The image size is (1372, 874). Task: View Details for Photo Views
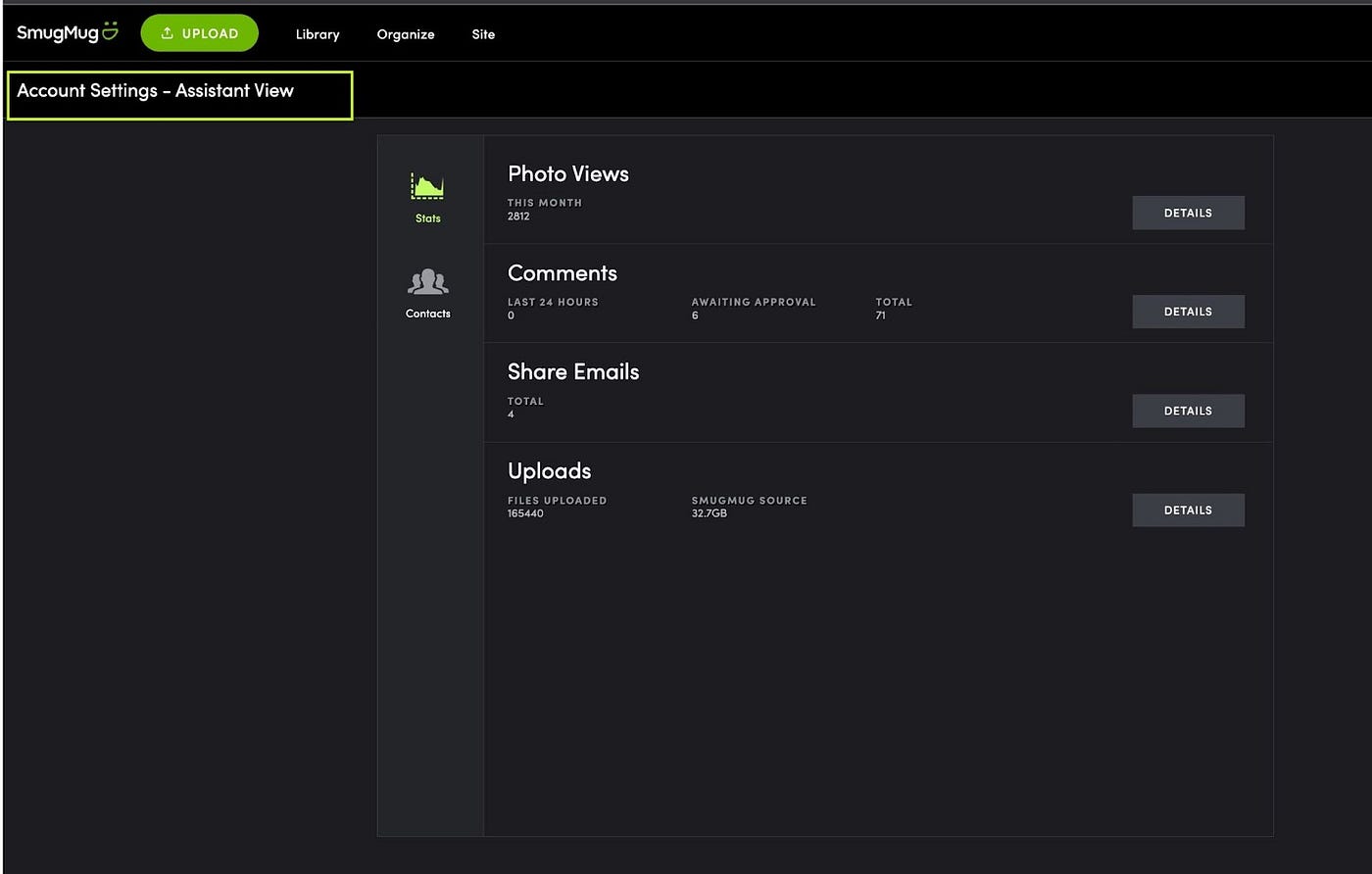[x=1188, y=213]
